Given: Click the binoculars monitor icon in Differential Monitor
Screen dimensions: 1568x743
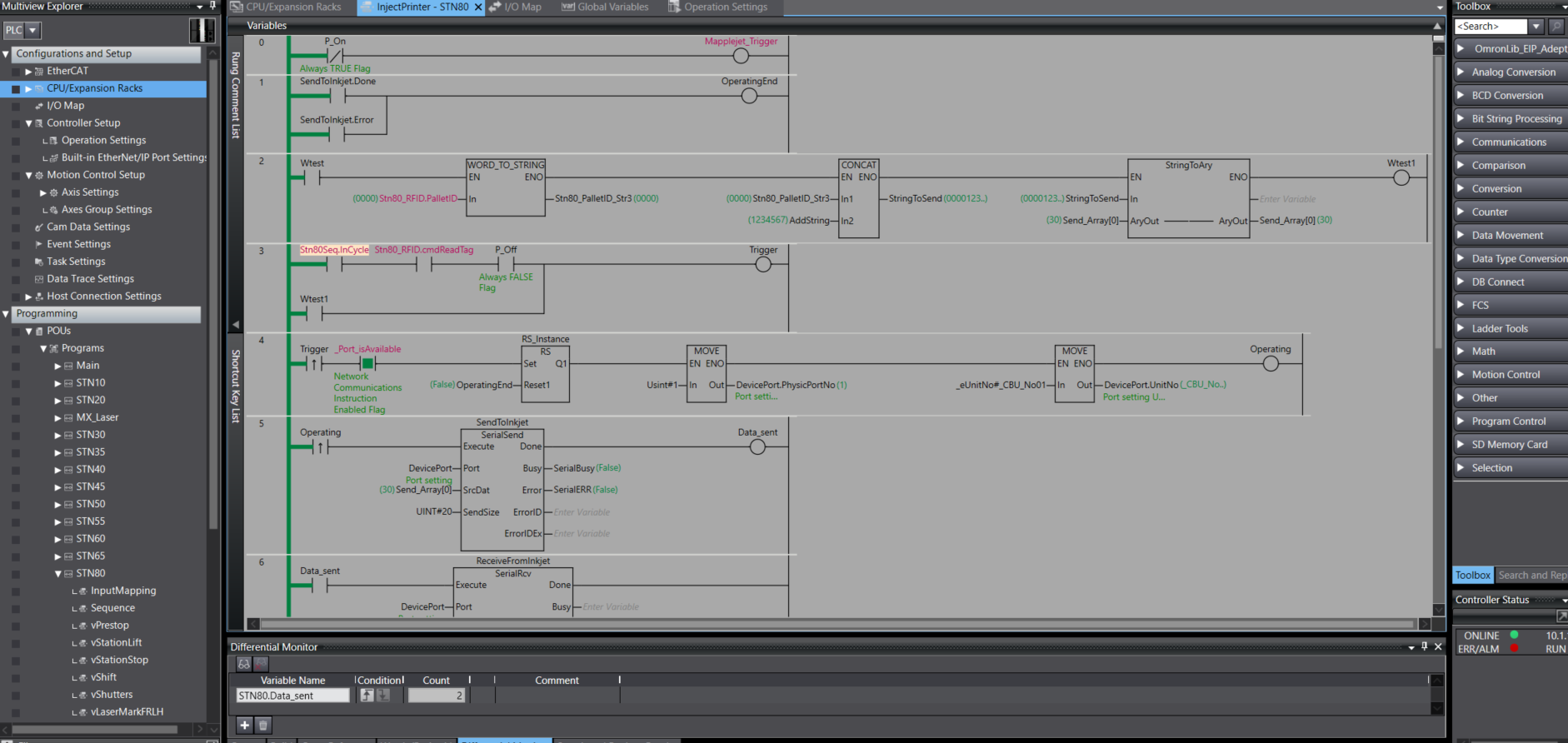Looking at the screenshot, I should [243, 664].
